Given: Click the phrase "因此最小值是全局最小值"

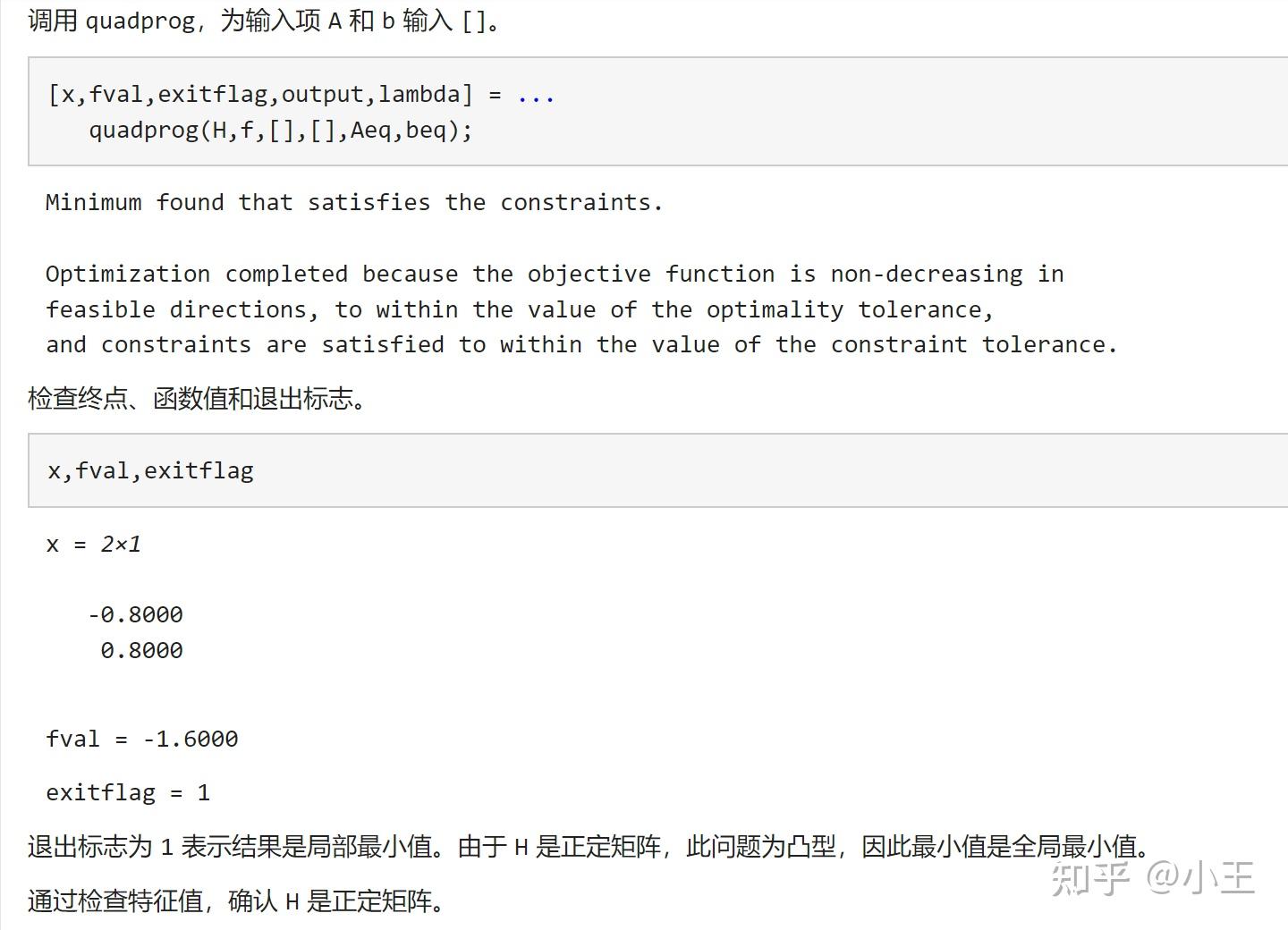Looking at the screenshot, I should click(1004, 846).
